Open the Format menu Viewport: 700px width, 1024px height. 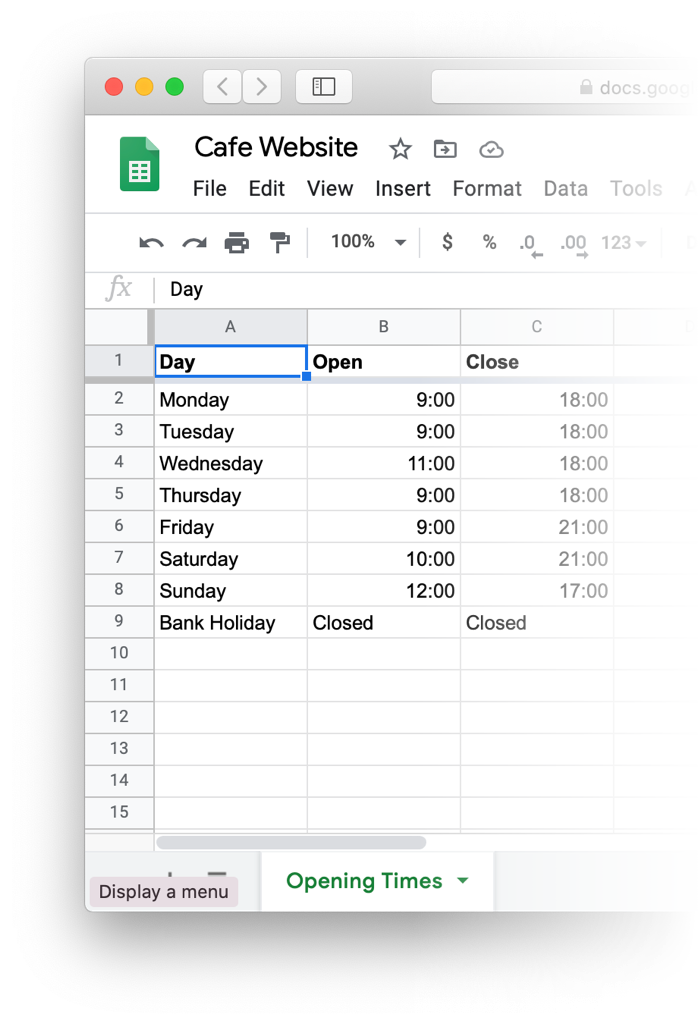487,189
